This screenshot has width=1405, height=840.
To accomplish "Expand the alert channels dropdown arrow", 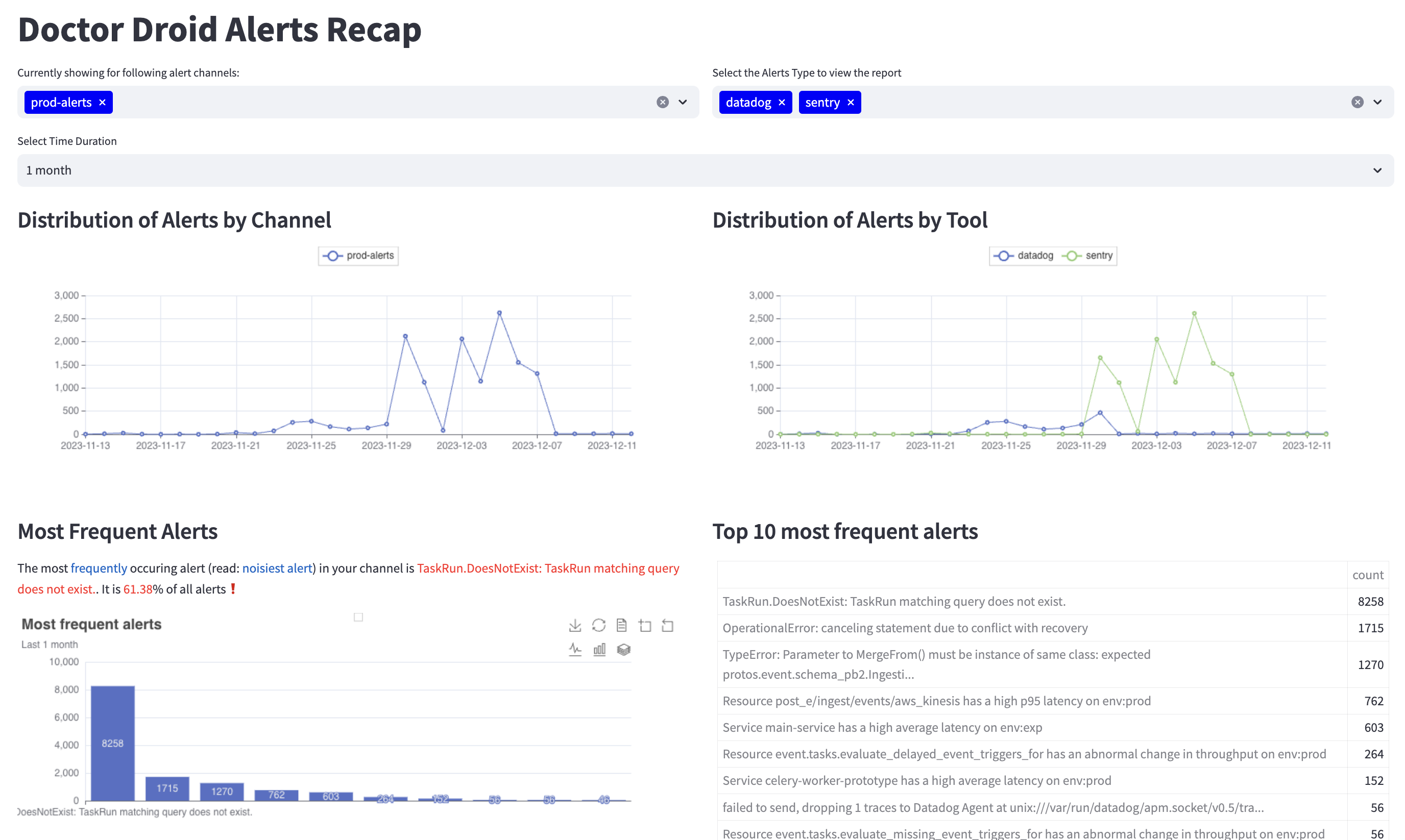I will click(683, 103).
